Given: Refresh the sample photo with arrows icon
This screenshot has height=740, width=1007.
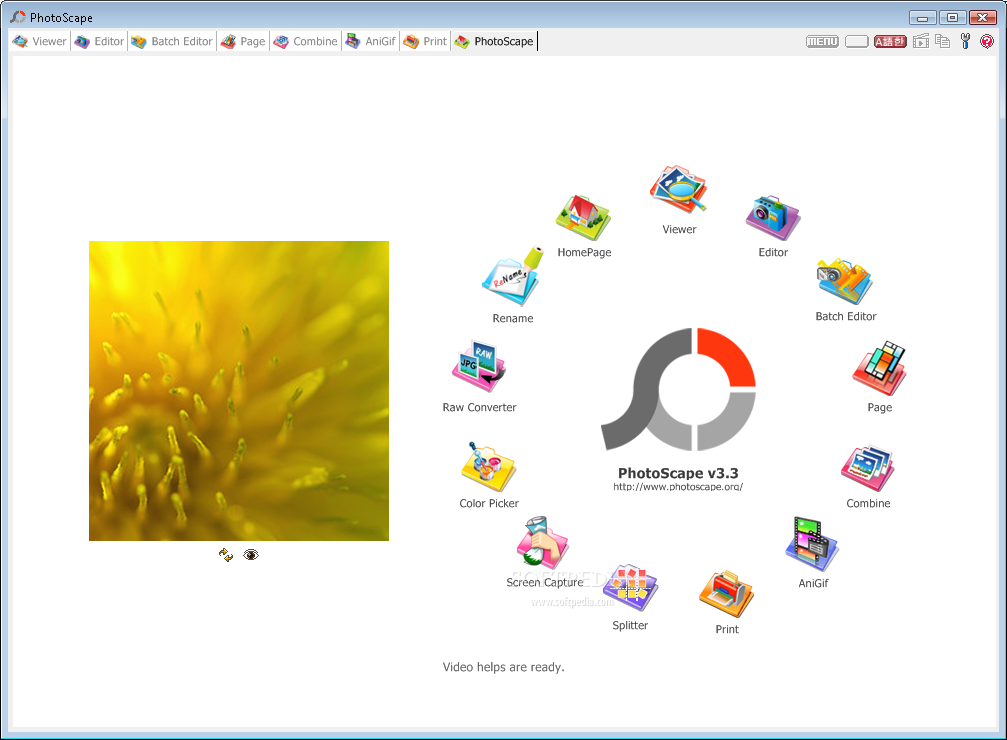Looking at the screenshot, I should pos(225,555).
